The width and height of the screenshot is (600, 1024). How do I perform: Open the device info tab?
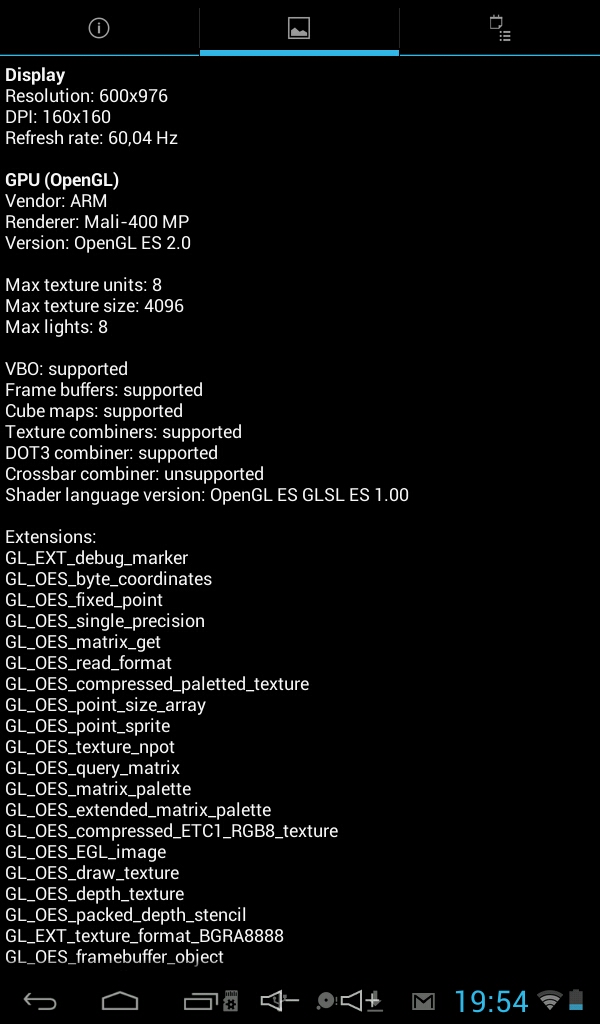point(99,27)
